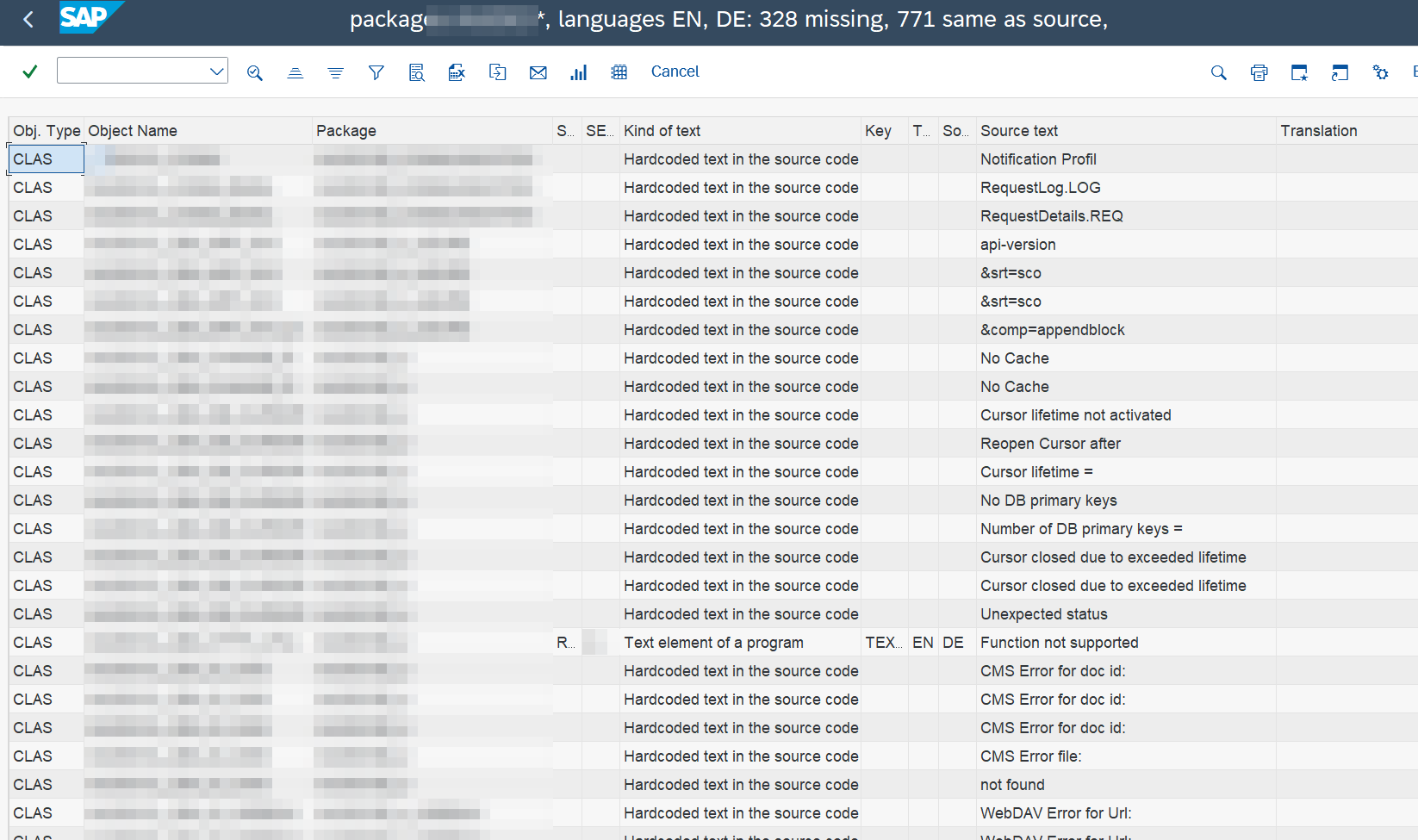The image size is (1418, 840).
Task: Click the Obj. Type column header
Action: coord(47,131)
